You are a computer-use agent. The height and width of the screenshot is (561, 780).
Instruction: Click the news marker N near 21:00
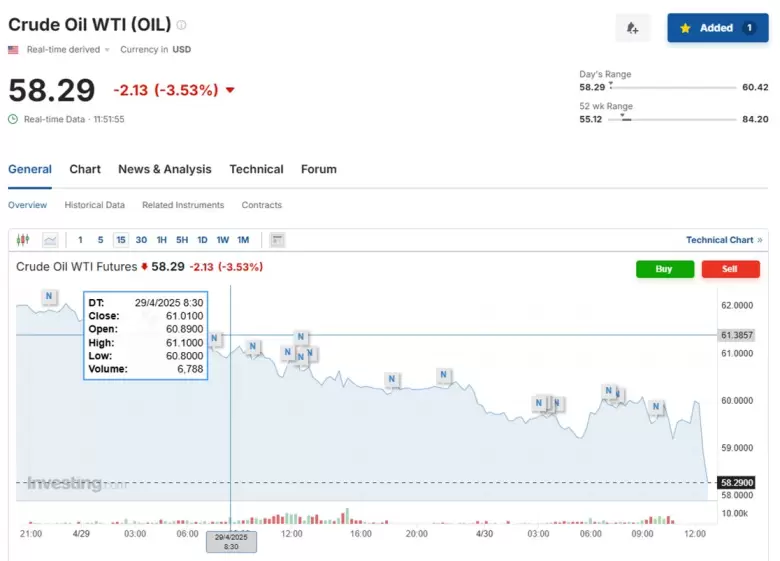49,296
